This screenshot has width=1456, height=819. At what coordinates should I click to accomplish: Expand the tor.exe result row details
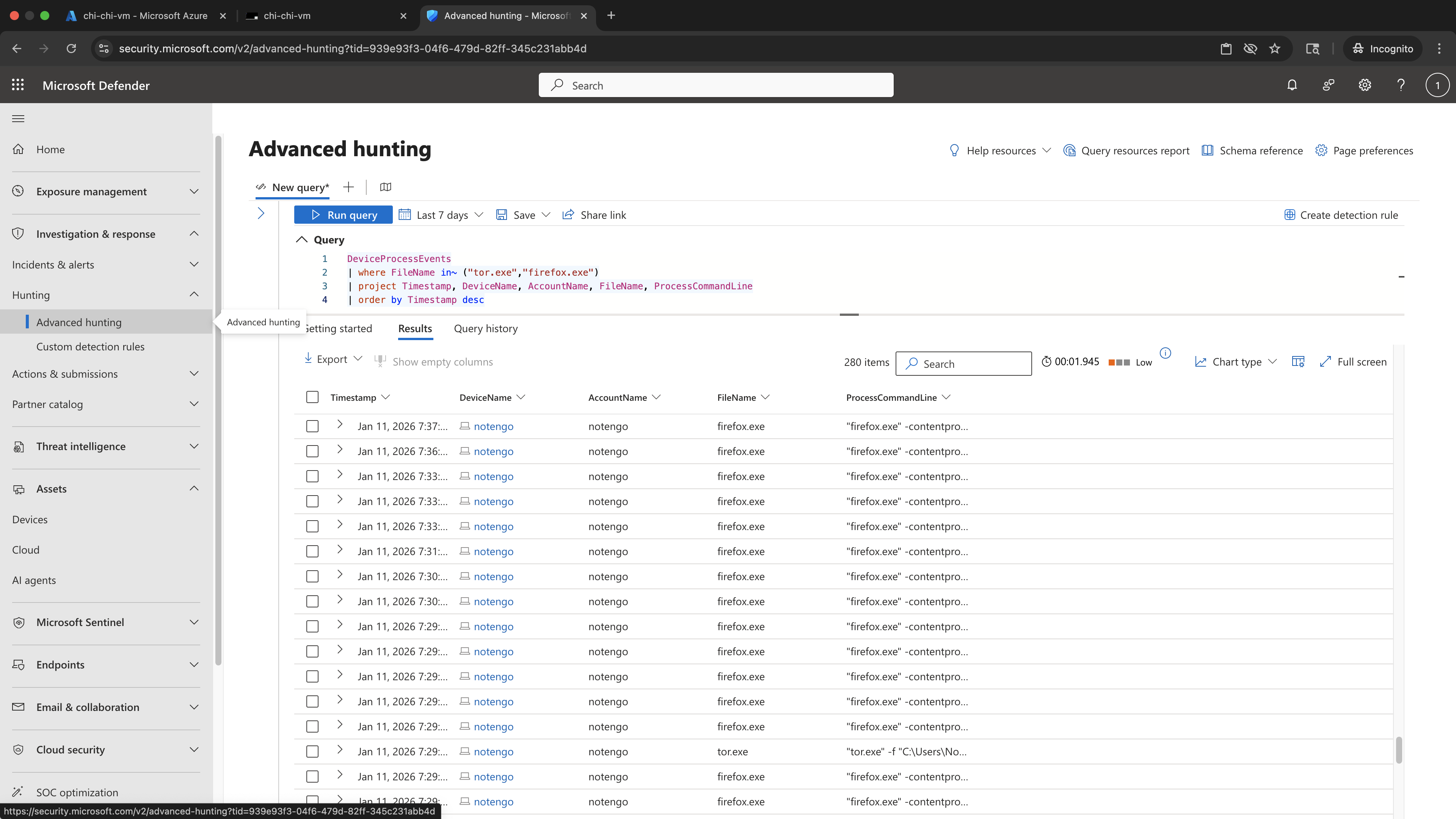click(x=340, y=749)
